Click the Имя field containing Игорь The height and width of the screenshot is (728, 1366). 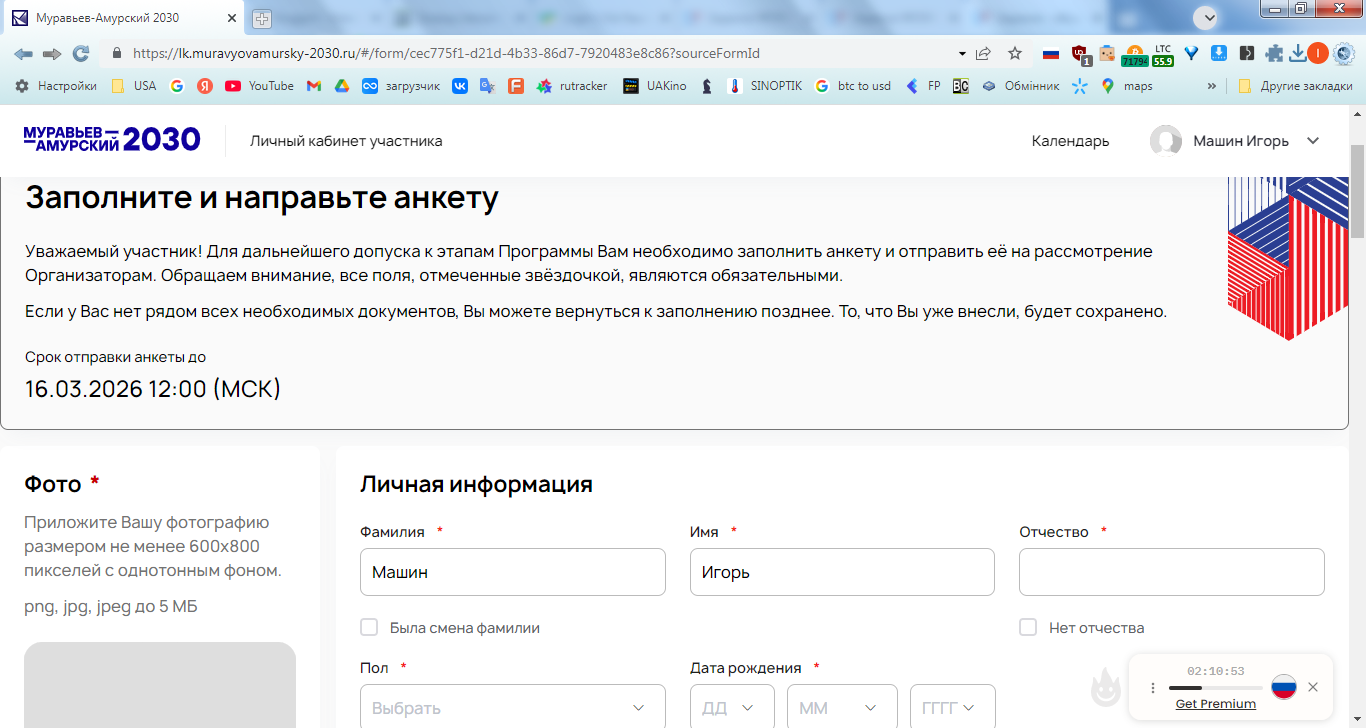point(842,572)
